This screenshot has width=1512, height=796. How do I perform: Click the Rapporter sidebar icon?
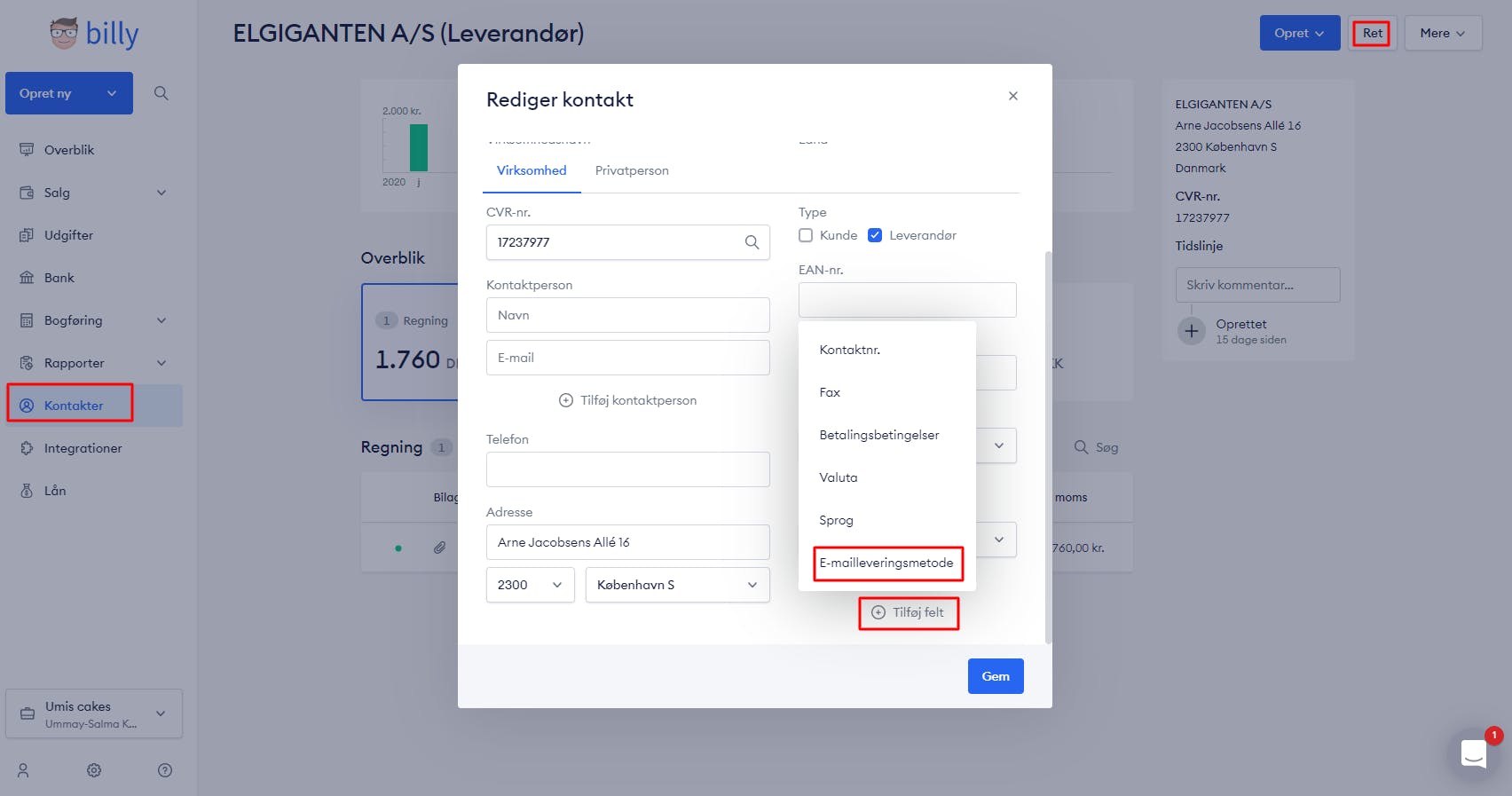(27, 363)
